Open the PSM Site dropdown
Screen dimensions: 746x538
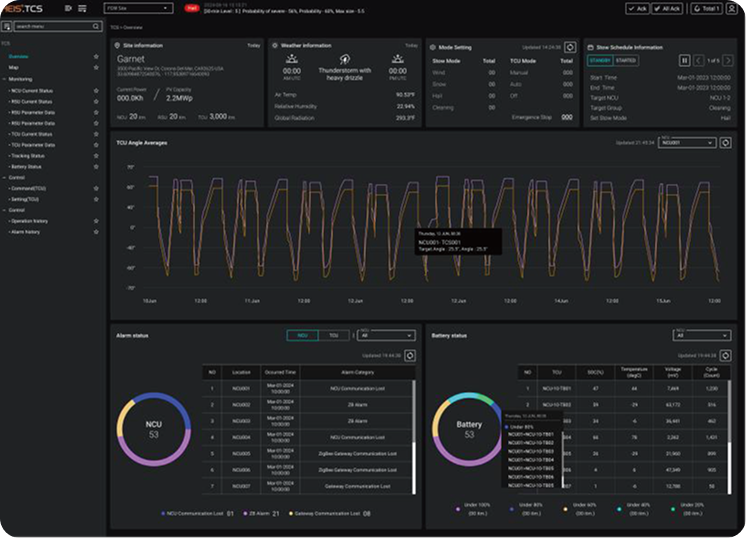click(138, 8)
